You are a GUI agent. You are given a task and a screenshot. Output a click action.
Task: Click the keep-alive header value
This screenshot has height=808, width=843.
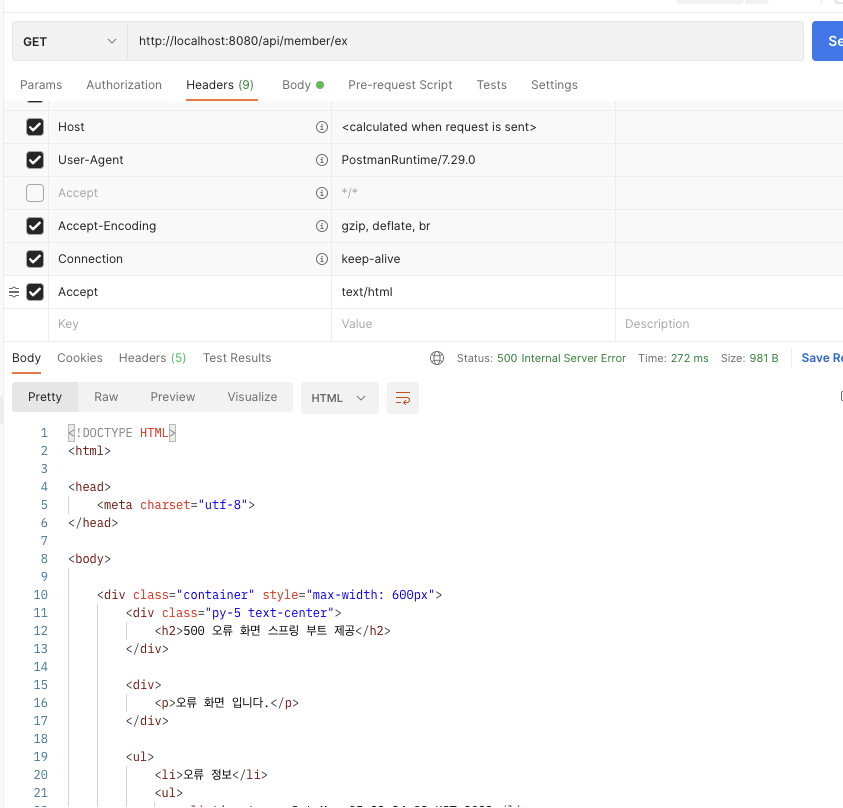[x=370, y=259]
